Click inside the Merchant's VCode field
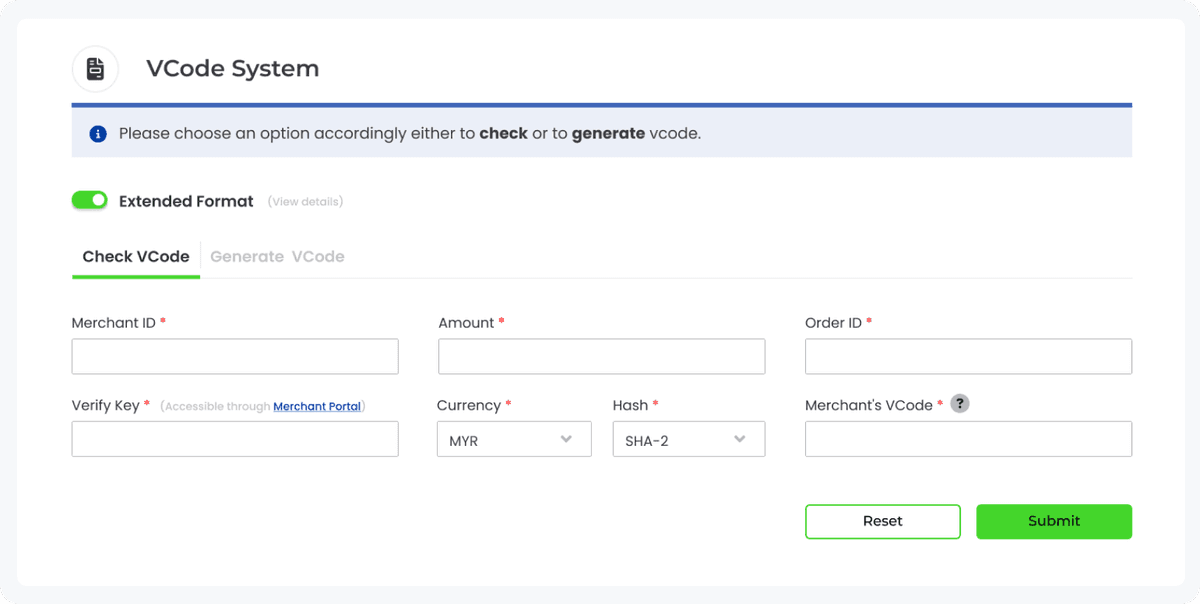 point(967,438)
